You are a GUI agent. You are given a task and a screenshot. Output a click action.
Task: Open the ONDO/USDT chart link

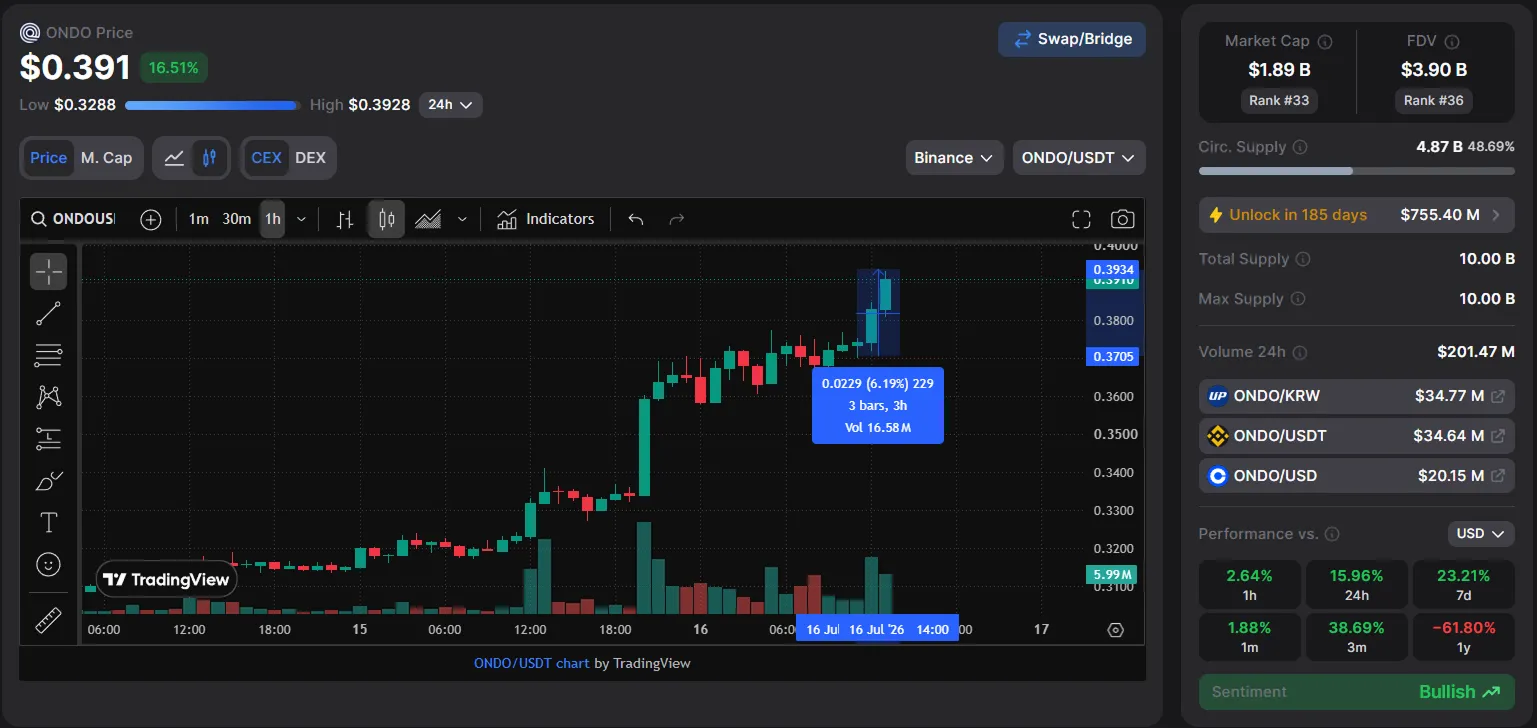point(532,663)
